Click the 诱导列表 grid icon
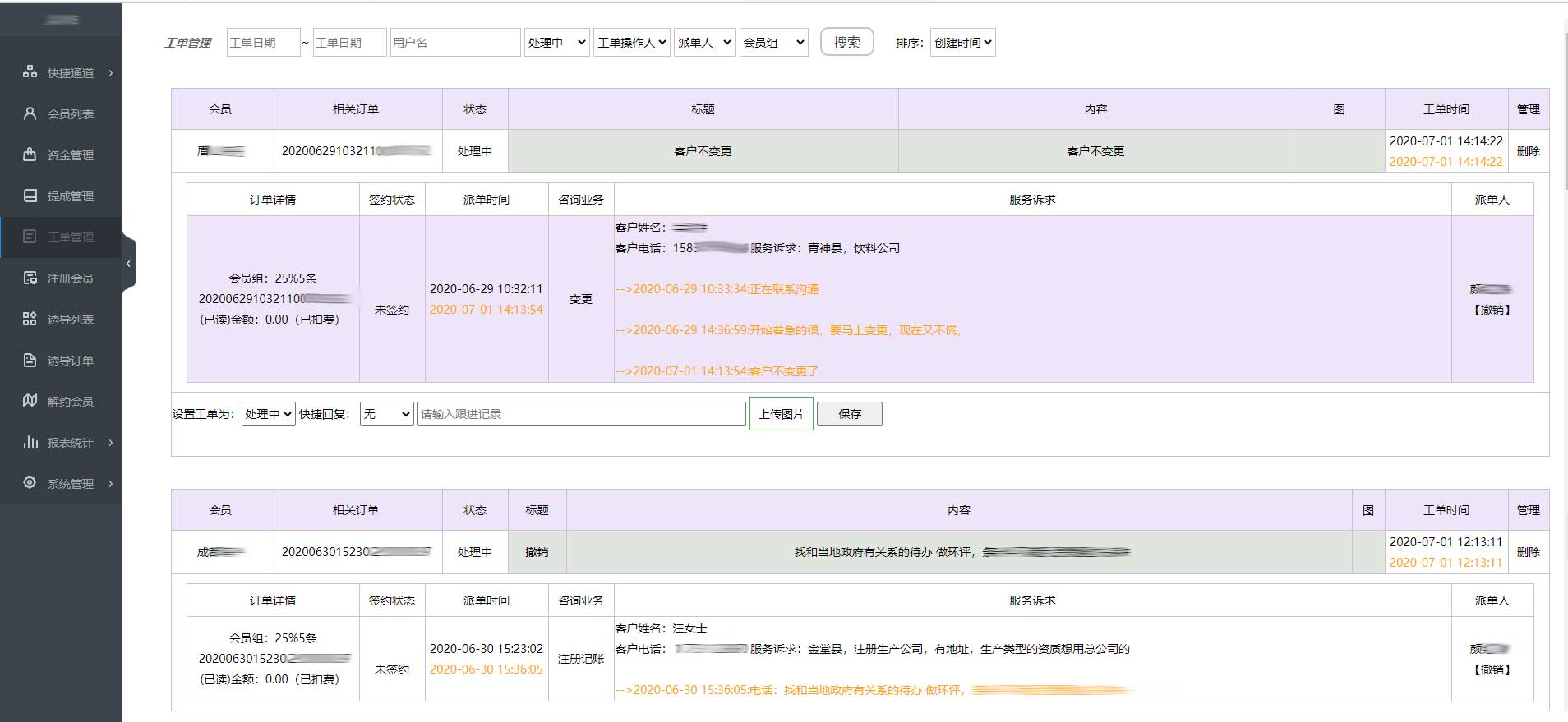The image size is (1568, 722). click(x=30, y=319)
